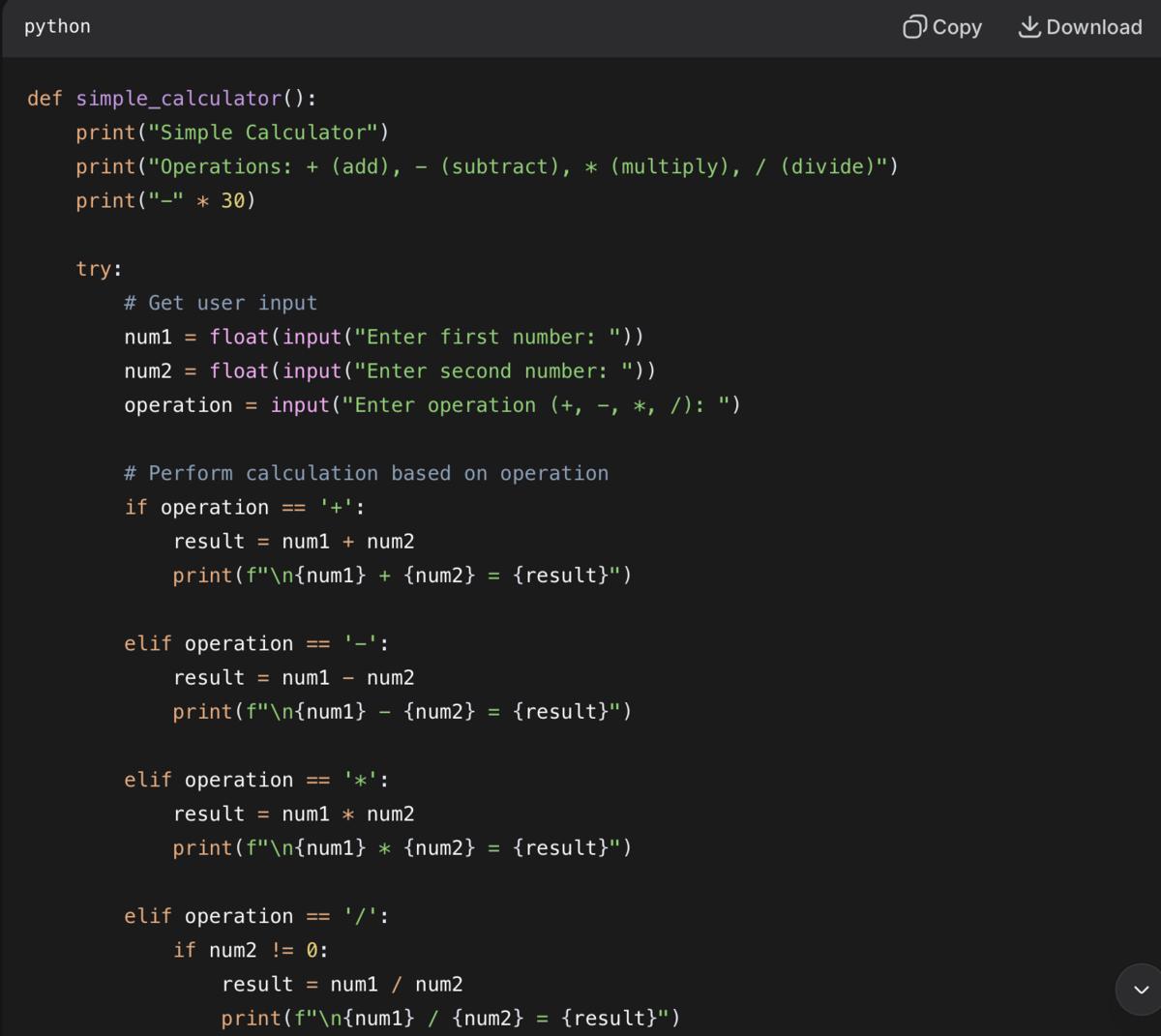Click the Download arrow icon

tap(1029, 27)
